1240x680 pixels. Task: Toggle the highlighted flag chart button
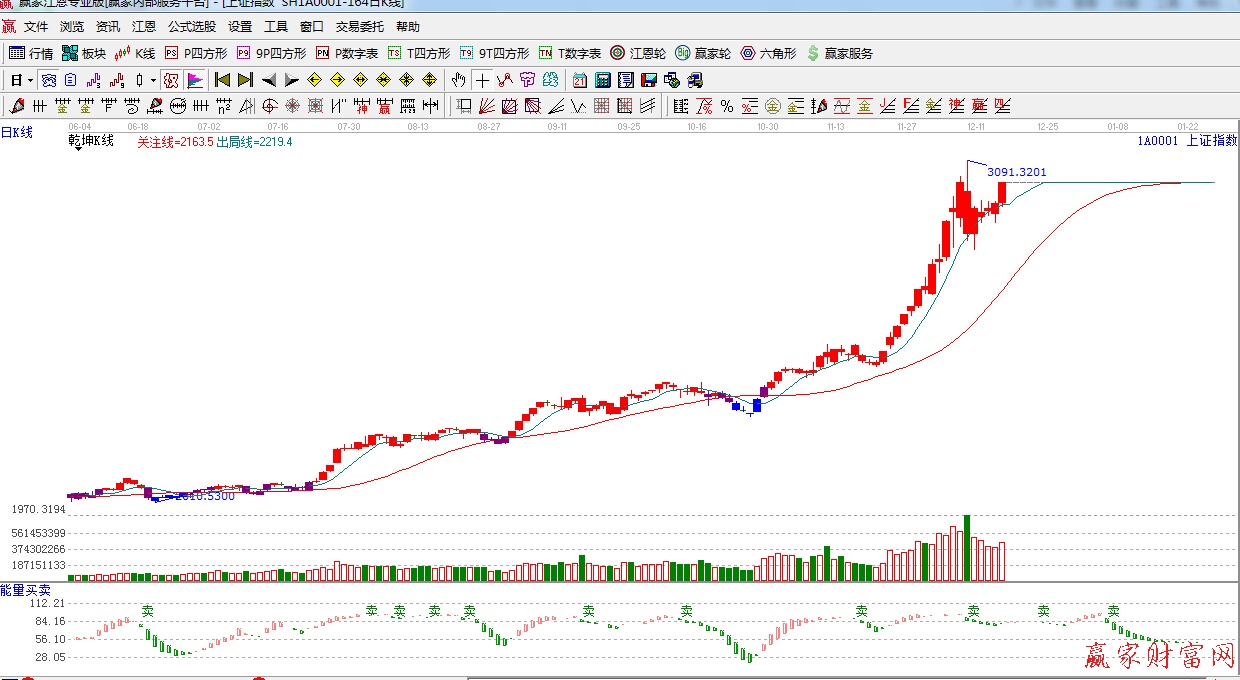[x=195, y=80]
